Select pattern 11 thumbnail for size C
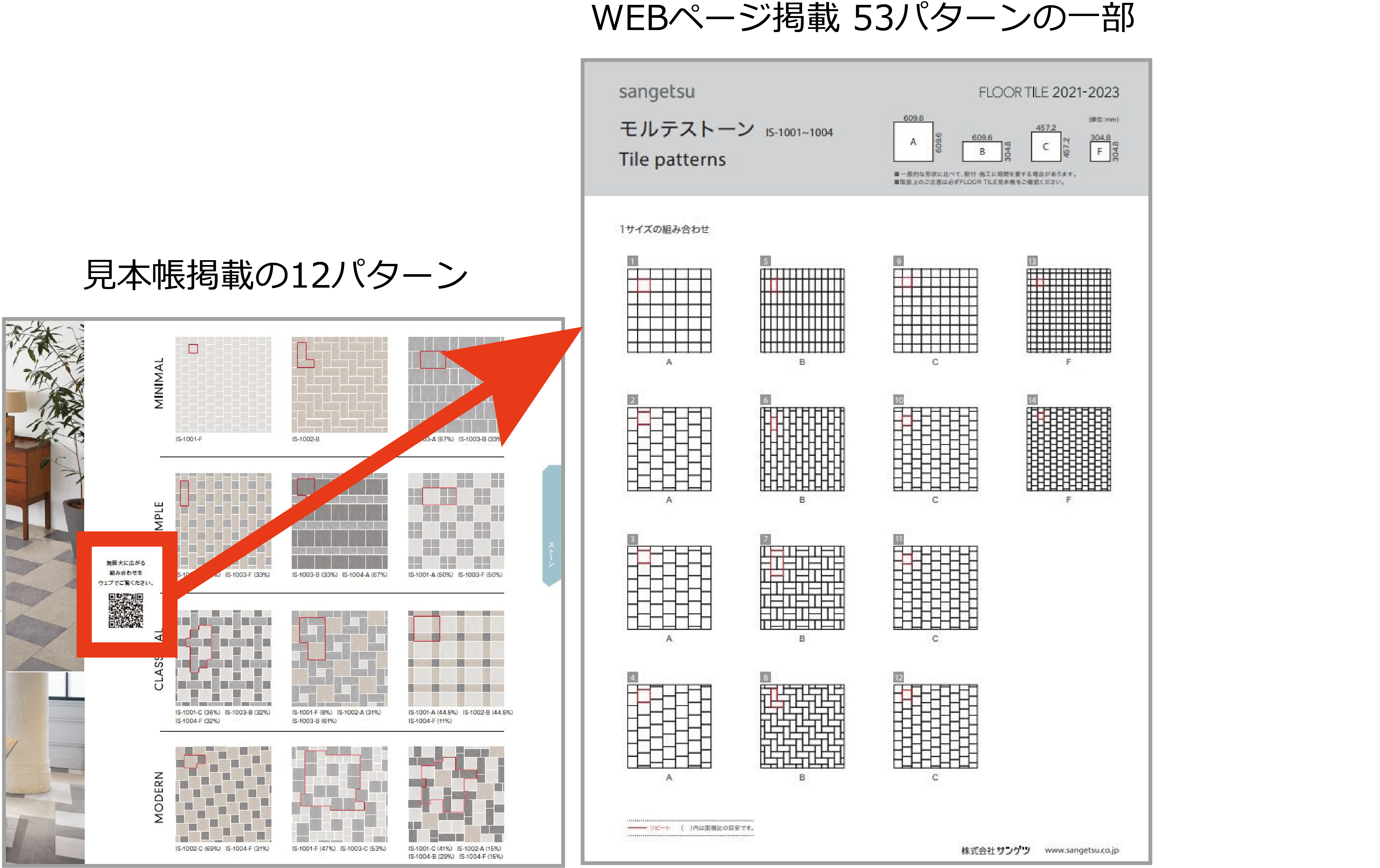 point(935,588)
